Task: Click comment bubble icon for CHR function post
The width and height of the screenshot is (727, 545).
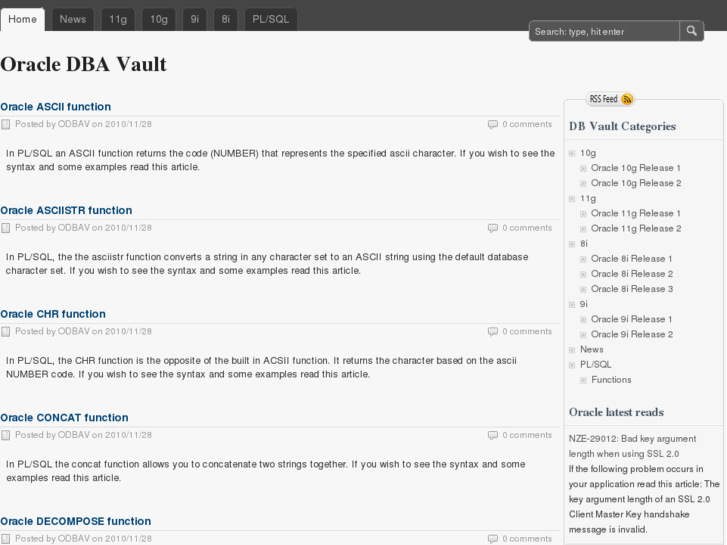Action: (x=492, y=331)
